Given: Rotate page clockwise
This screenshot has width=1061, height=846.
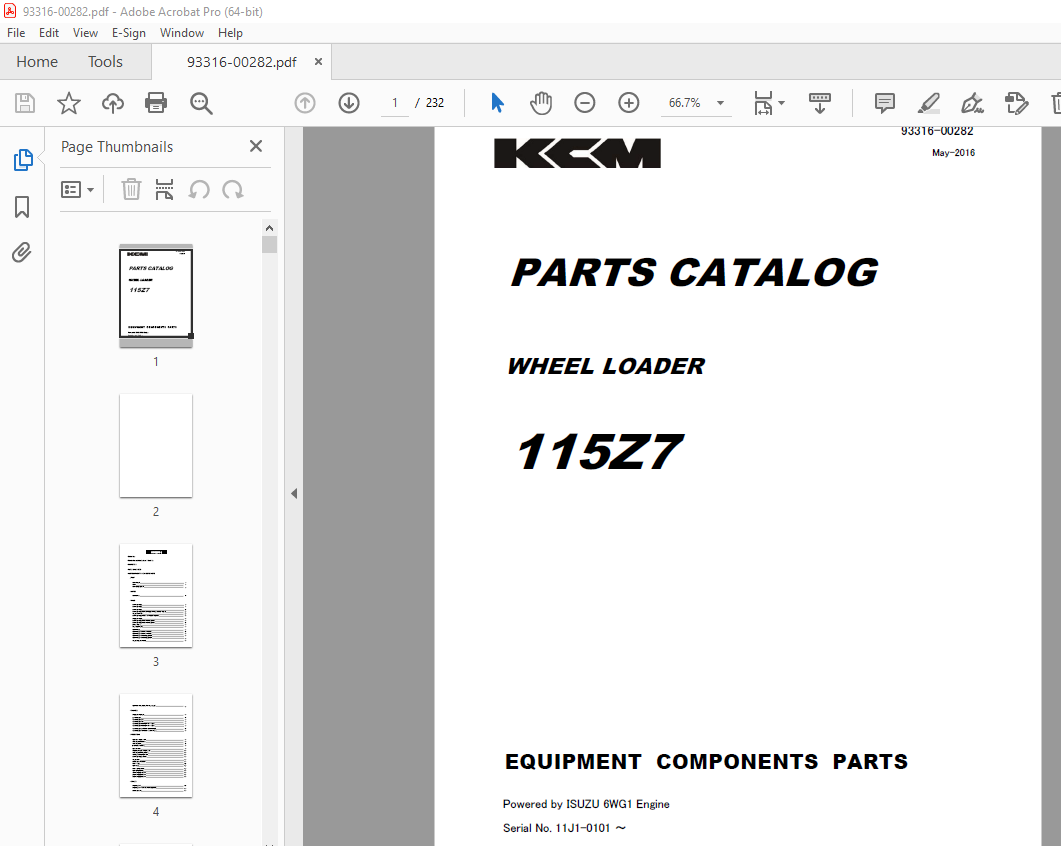Looking at the screenshot, I should coord(233,190).
